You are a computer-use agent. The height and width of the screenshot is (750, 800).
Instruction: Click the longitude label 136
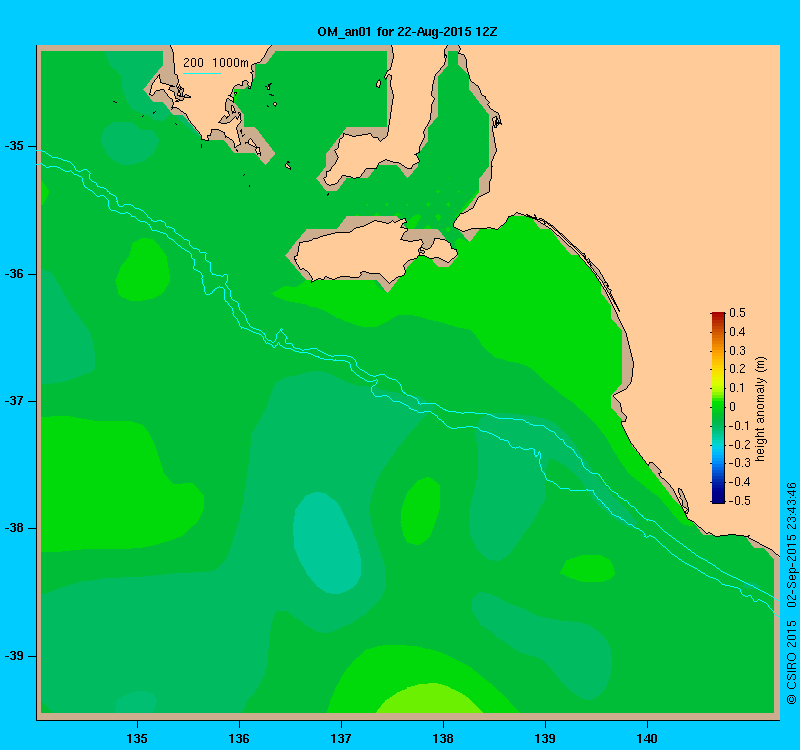coord(239,738)
